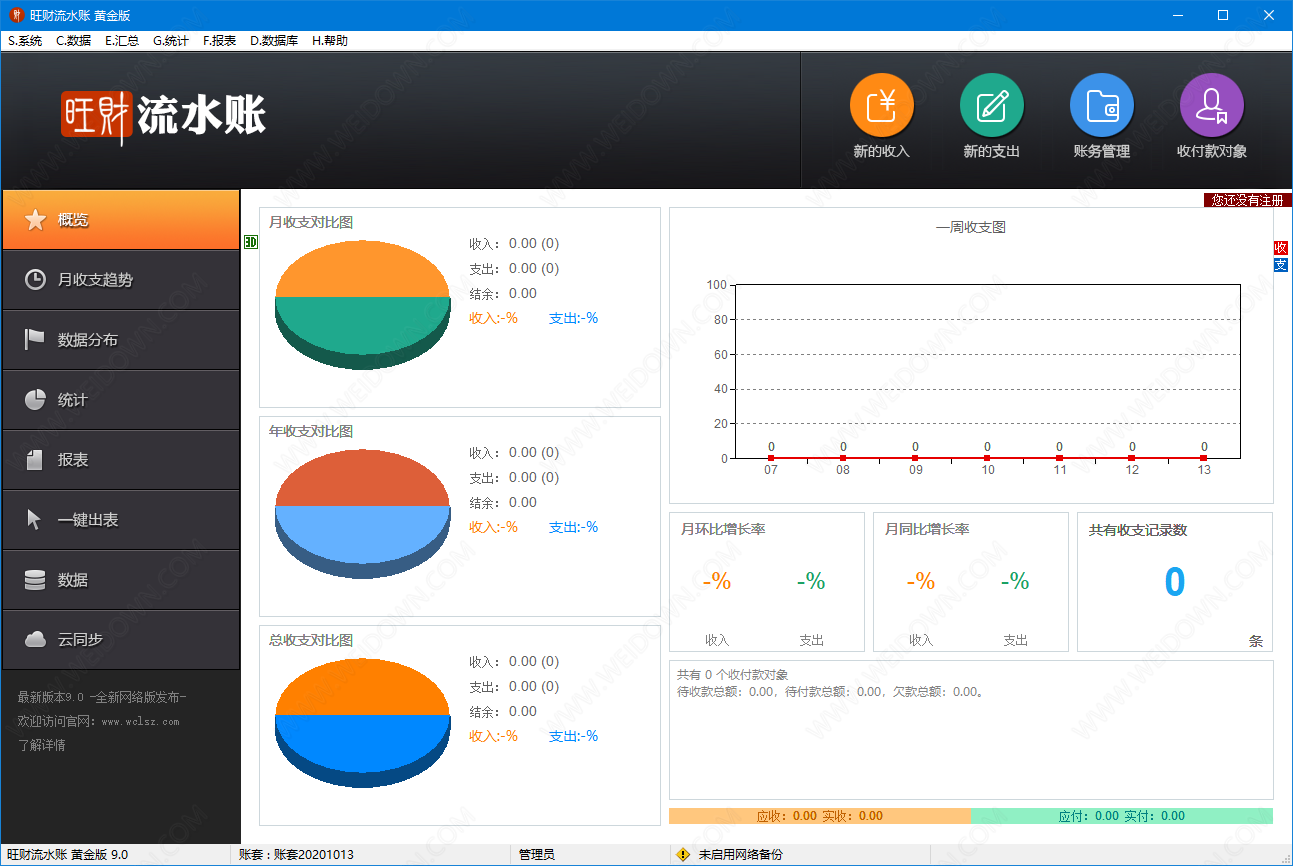Click the 月收支对比图 pie chart
The width and height of the screenshot is (1293, 866).
click(363, 305)
